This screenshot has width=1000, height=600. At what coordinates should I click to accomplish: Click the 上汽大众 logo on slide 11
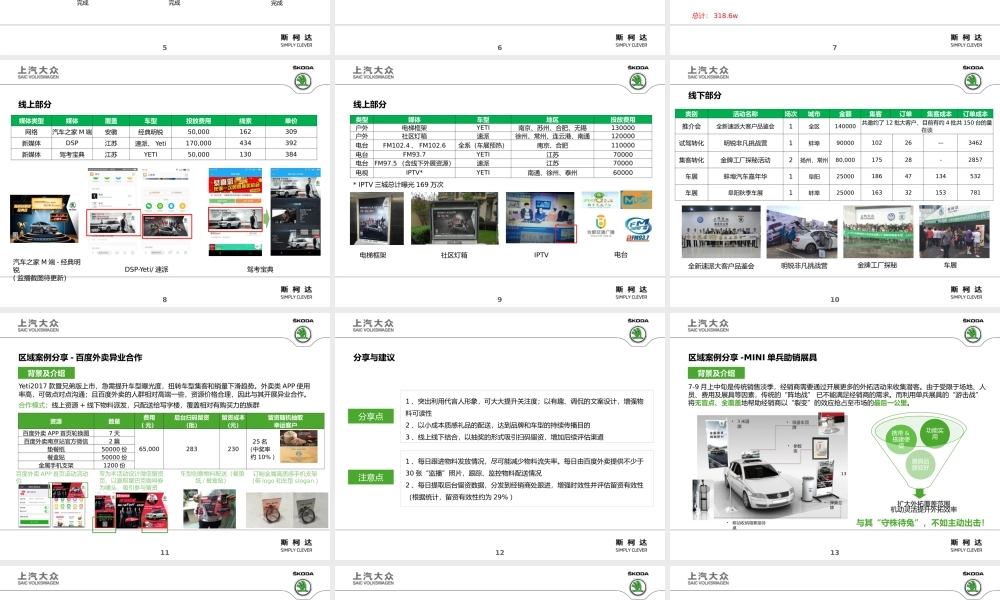pos(38,325)
